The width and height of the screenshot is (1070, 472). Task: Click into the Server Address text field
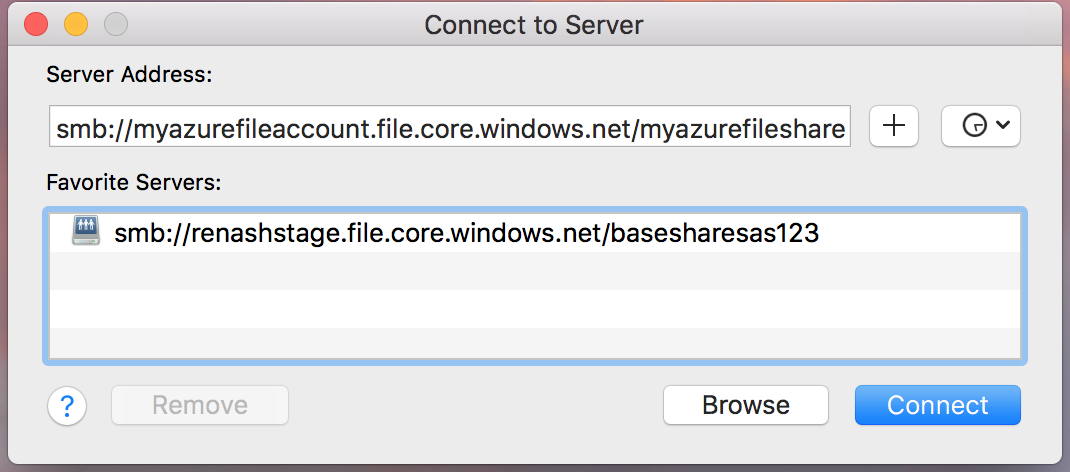pyautogui.click(x=450, y=127)
